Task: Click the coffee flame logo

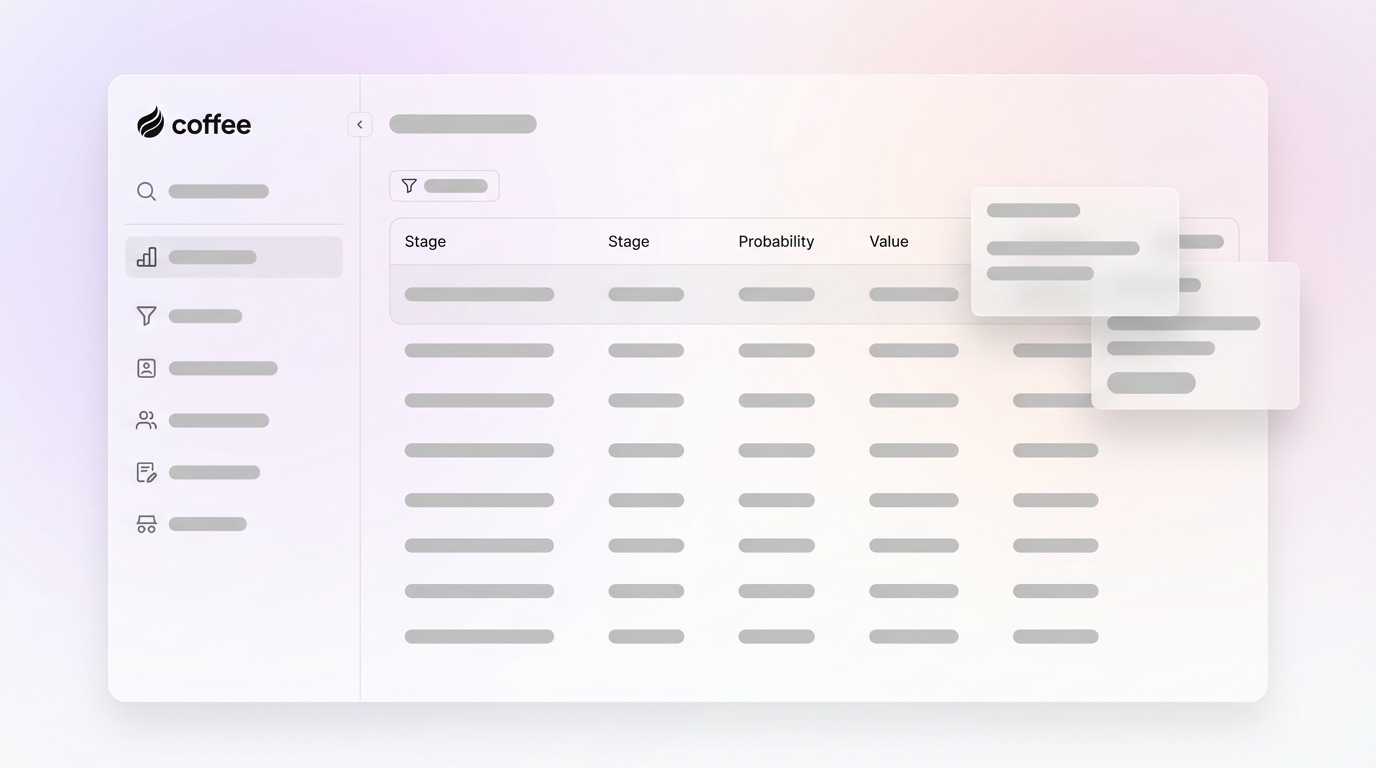Action: click(x=151, y=122)
